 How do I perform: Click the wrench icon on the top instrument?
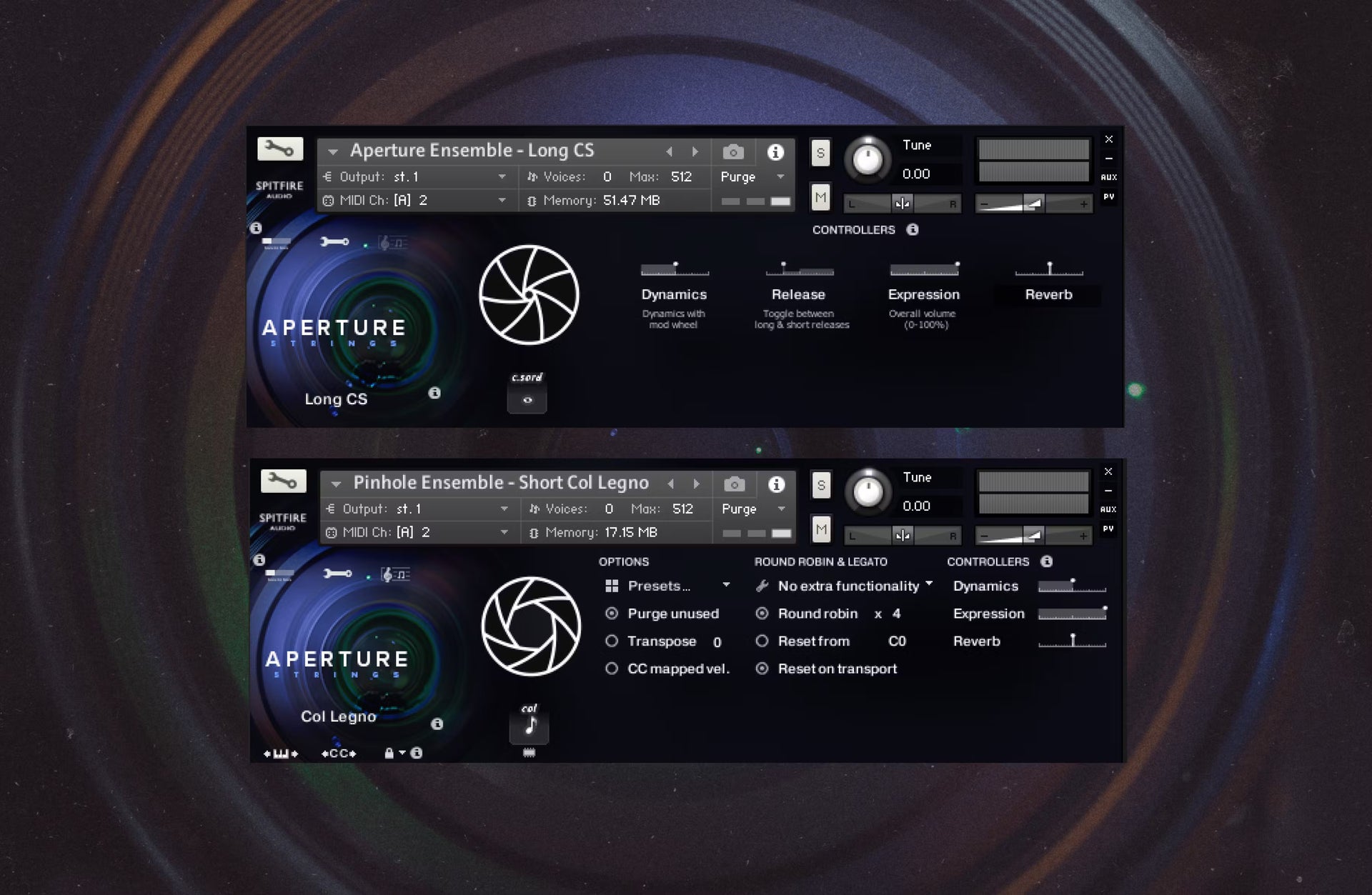pyautogui.click(x=280, y=149)
